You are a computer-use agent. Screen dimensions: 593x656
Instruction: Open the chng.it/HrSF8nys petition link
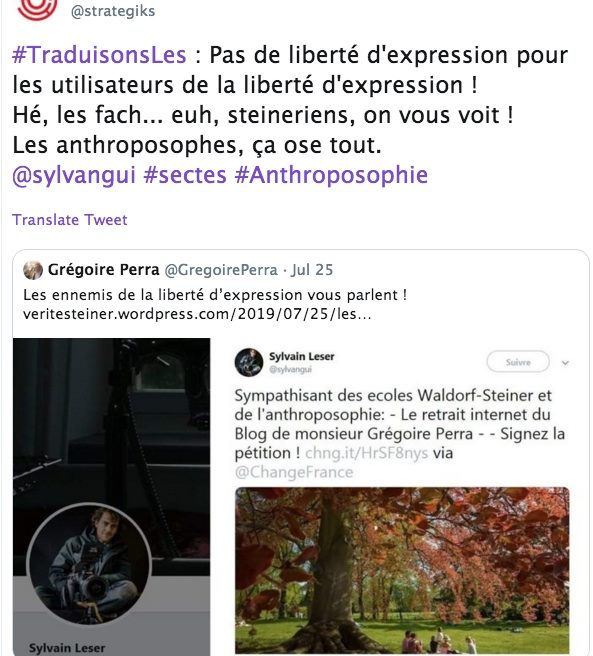point(367,453)
